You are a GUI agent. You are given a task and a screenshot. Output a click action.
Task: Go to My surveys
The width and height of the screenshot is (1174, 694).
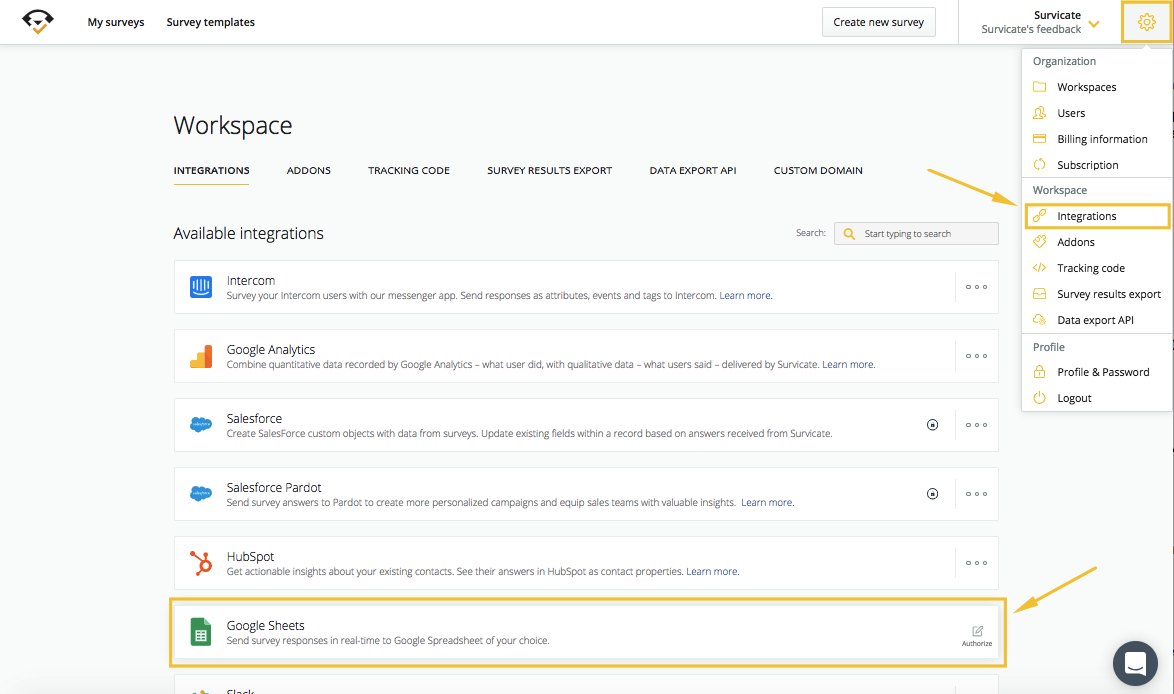click(116, 22)
